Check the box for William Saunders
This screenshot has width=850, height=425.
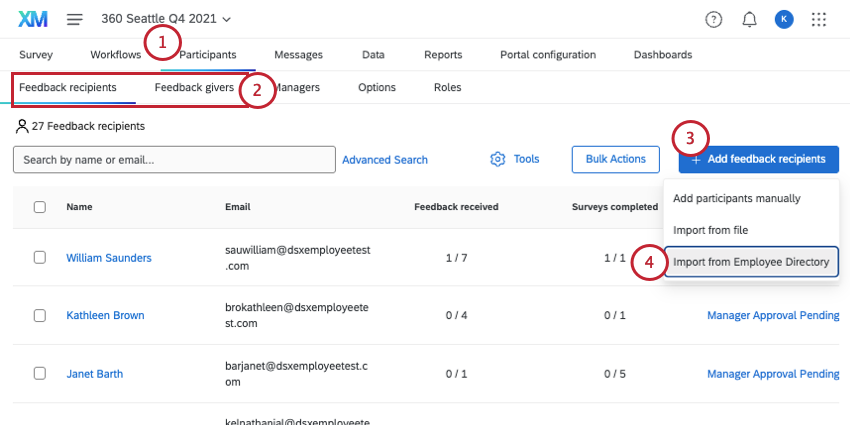(40, 257)
